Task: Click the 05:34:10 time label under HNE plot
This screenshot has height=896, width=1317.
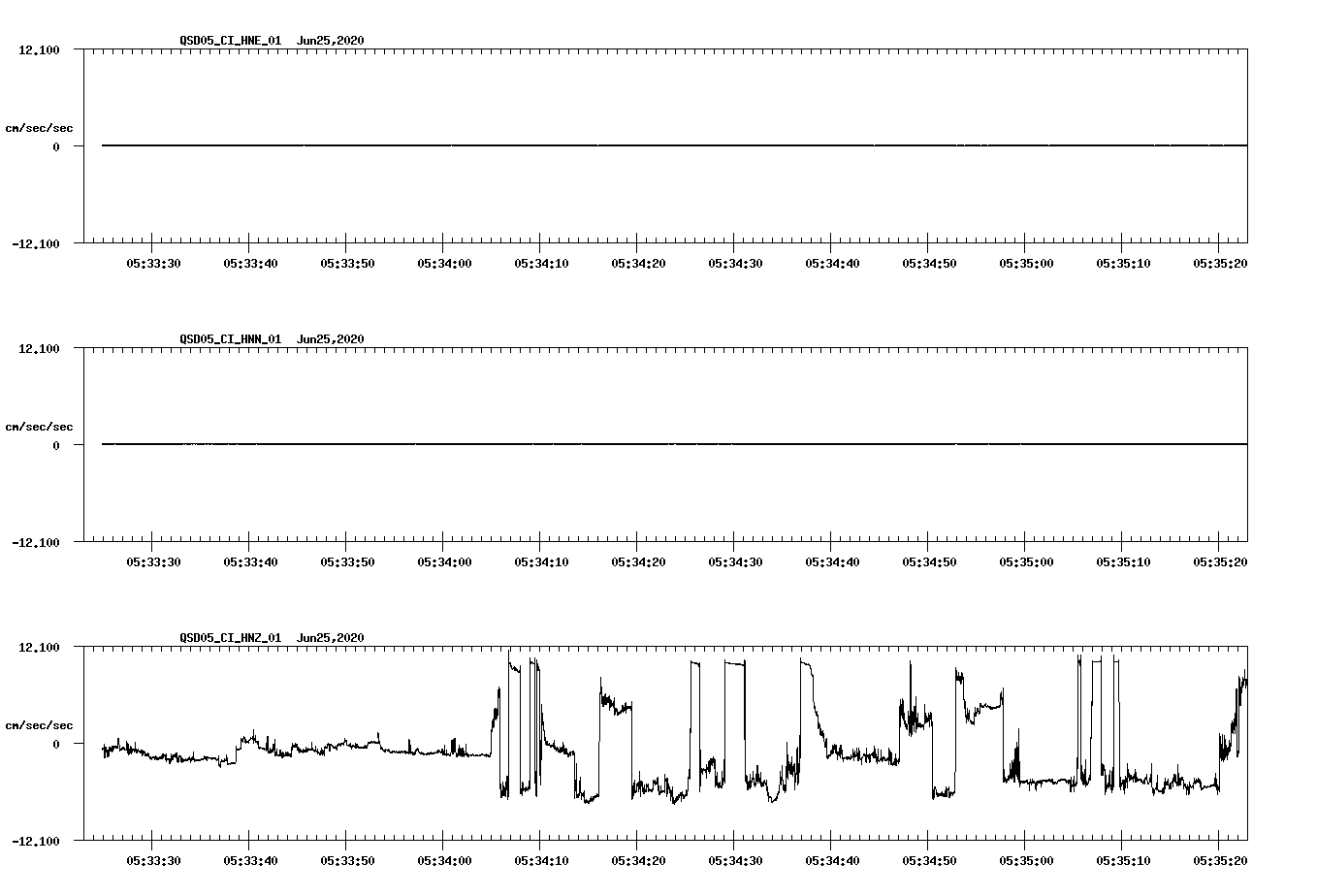Action: (x=541, y=264)
